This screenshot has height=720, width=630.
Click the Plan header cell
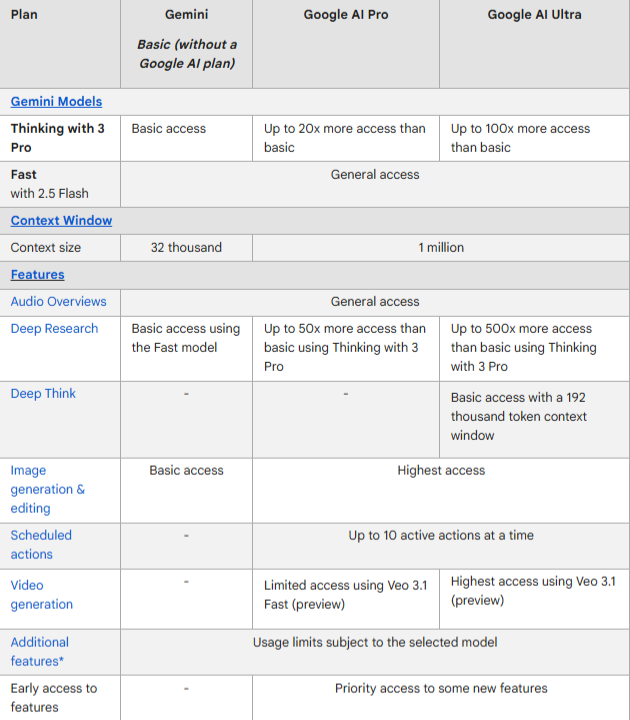pos(24,15)
